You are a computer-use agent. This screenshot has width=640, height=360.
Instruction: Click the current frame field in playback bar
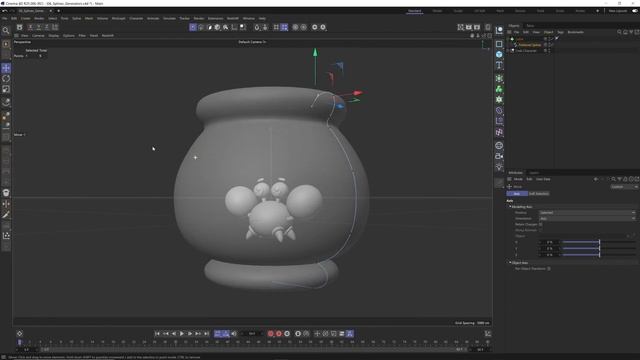pos(252,333)
